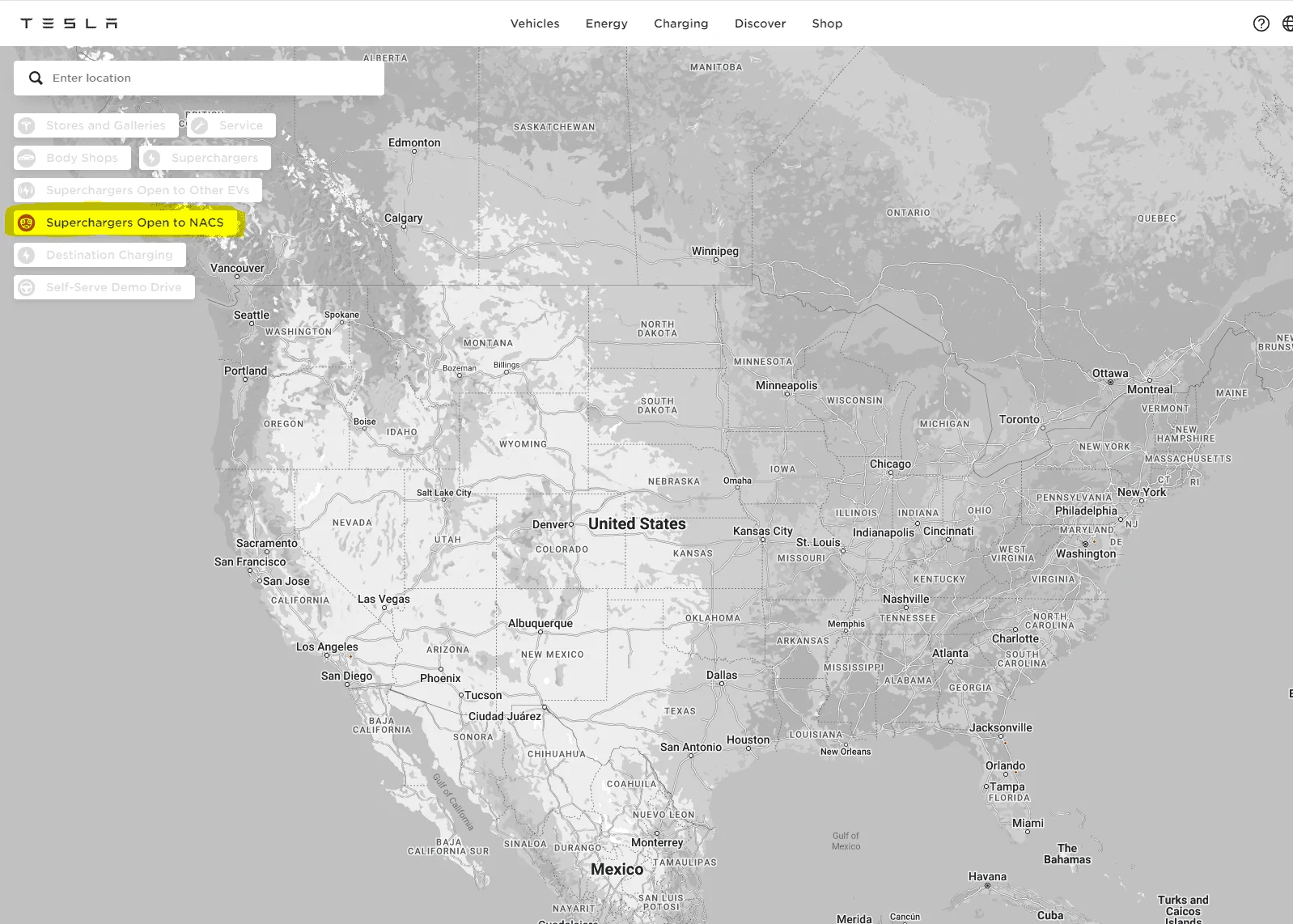Toggle the Superchargers filter
The image size is (1293, 924).
pyautogui.click(x=205, y=158)
